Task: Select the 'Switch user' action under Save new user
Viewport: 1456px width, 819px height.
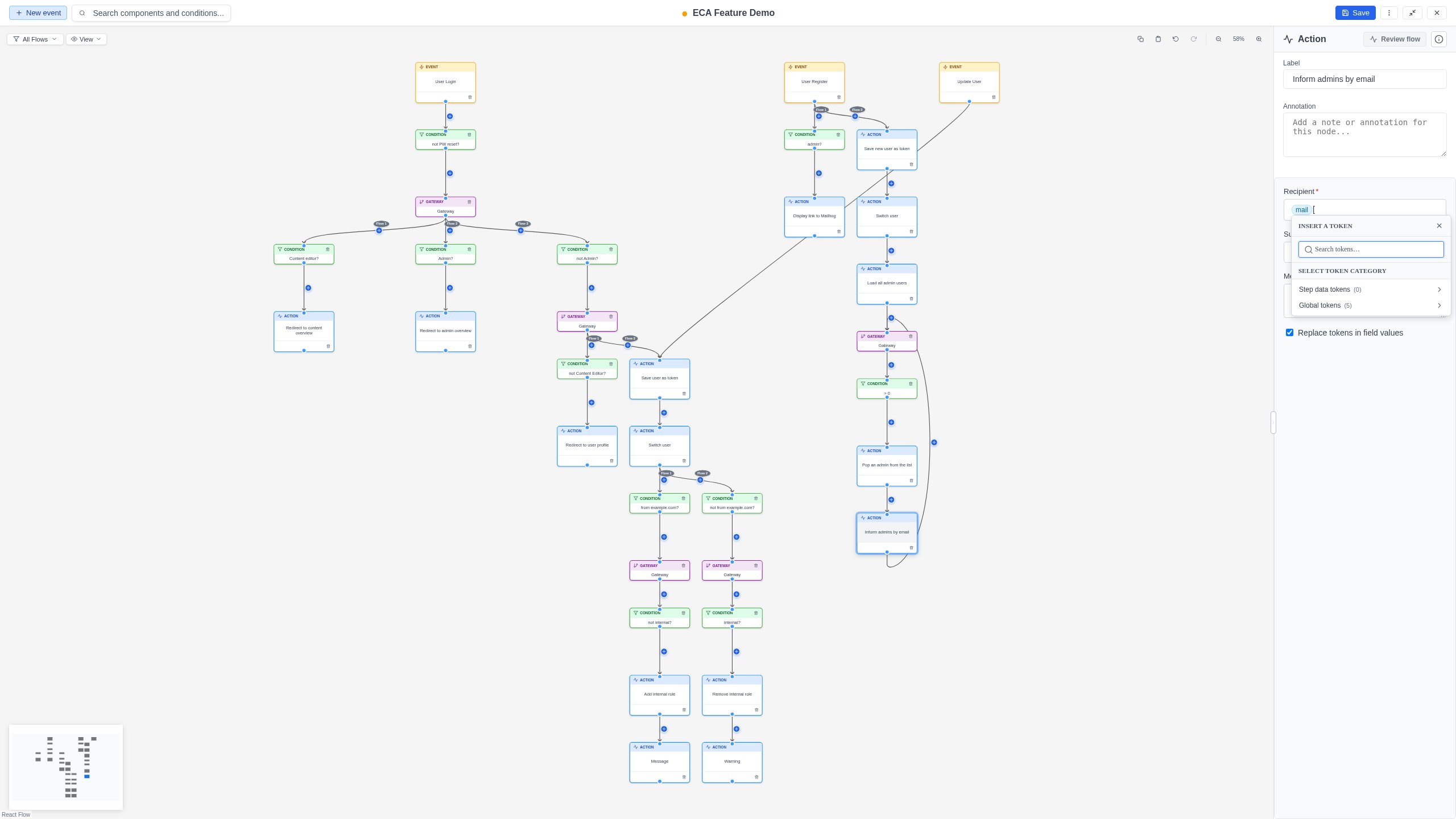Action: pyautogui.click(x=887, y=217)
